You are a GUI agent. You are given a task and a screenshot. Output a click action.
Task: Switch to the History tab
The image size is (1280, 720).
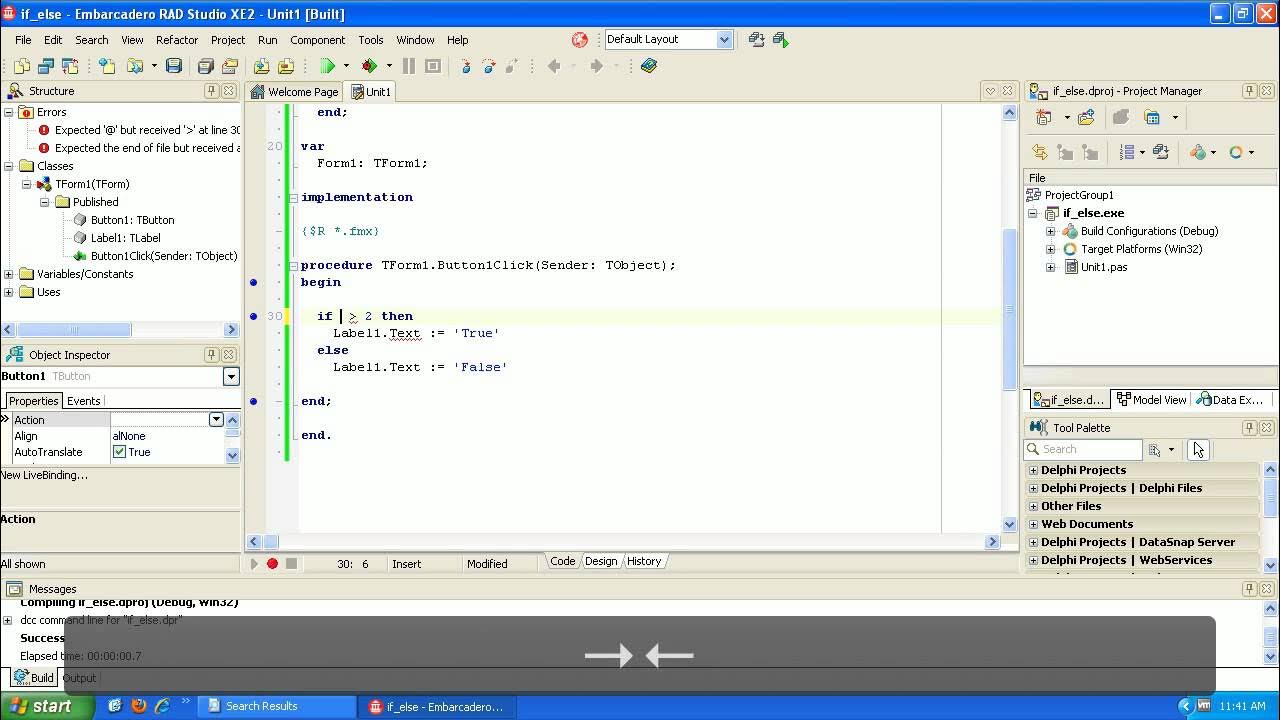coord(644,561)
